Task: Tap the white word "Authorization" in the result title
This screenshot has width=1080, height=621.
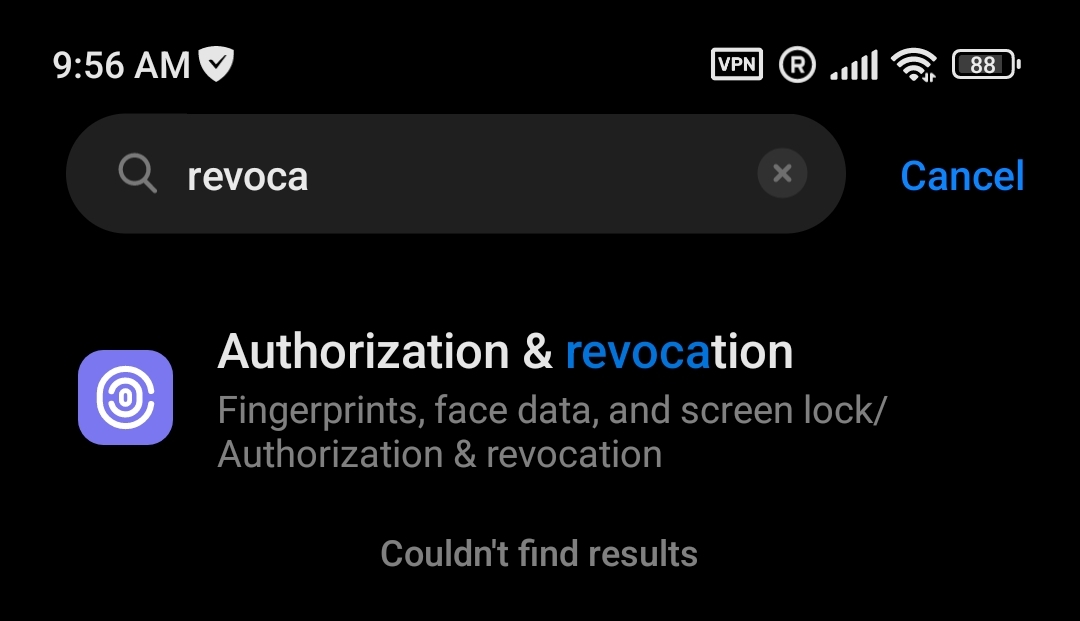Action: tap(364, 351)
